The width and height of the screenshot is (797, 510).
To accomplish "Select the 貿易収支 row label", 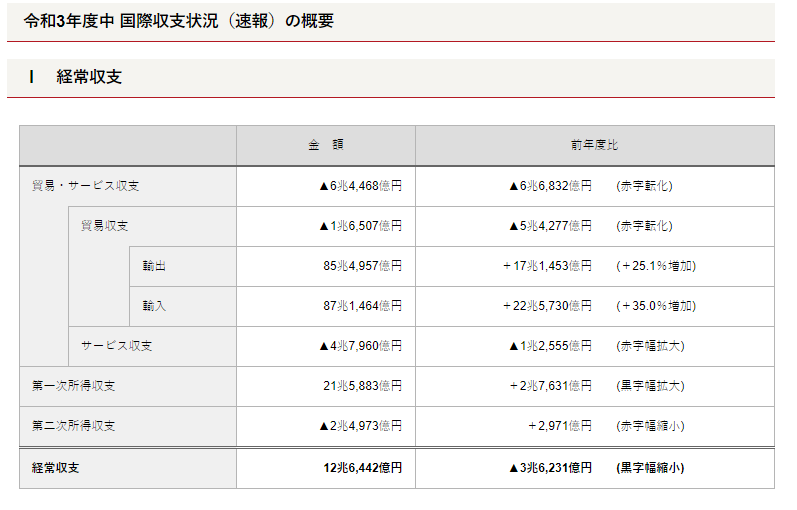I will pos(104,226).
